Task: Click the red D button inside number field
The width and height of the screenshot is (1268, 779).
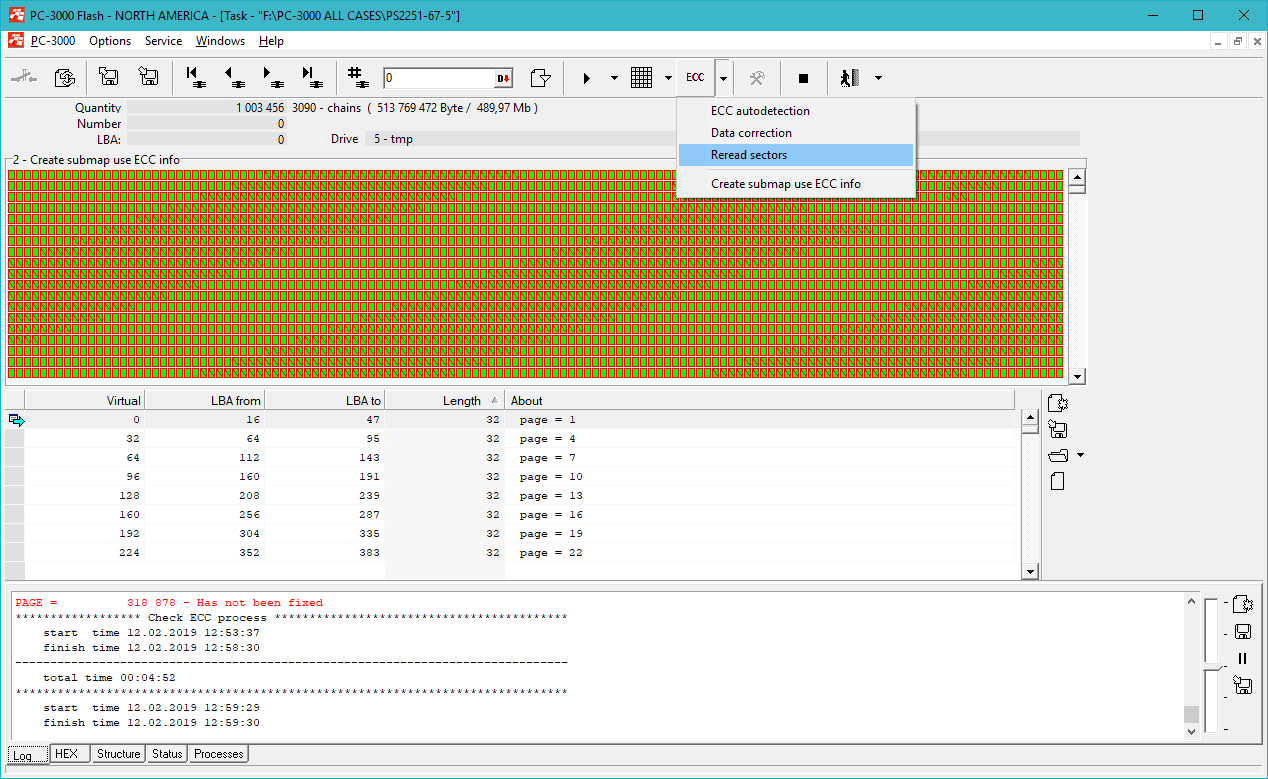Action: [503, 78]
